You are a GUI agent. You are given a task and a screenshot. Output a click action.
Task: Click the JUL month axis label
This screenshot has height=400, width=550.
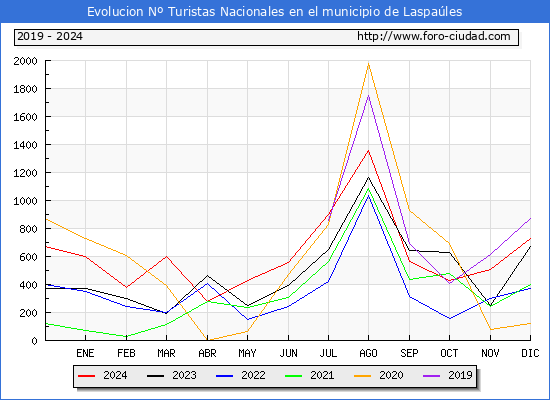[328, 353]
